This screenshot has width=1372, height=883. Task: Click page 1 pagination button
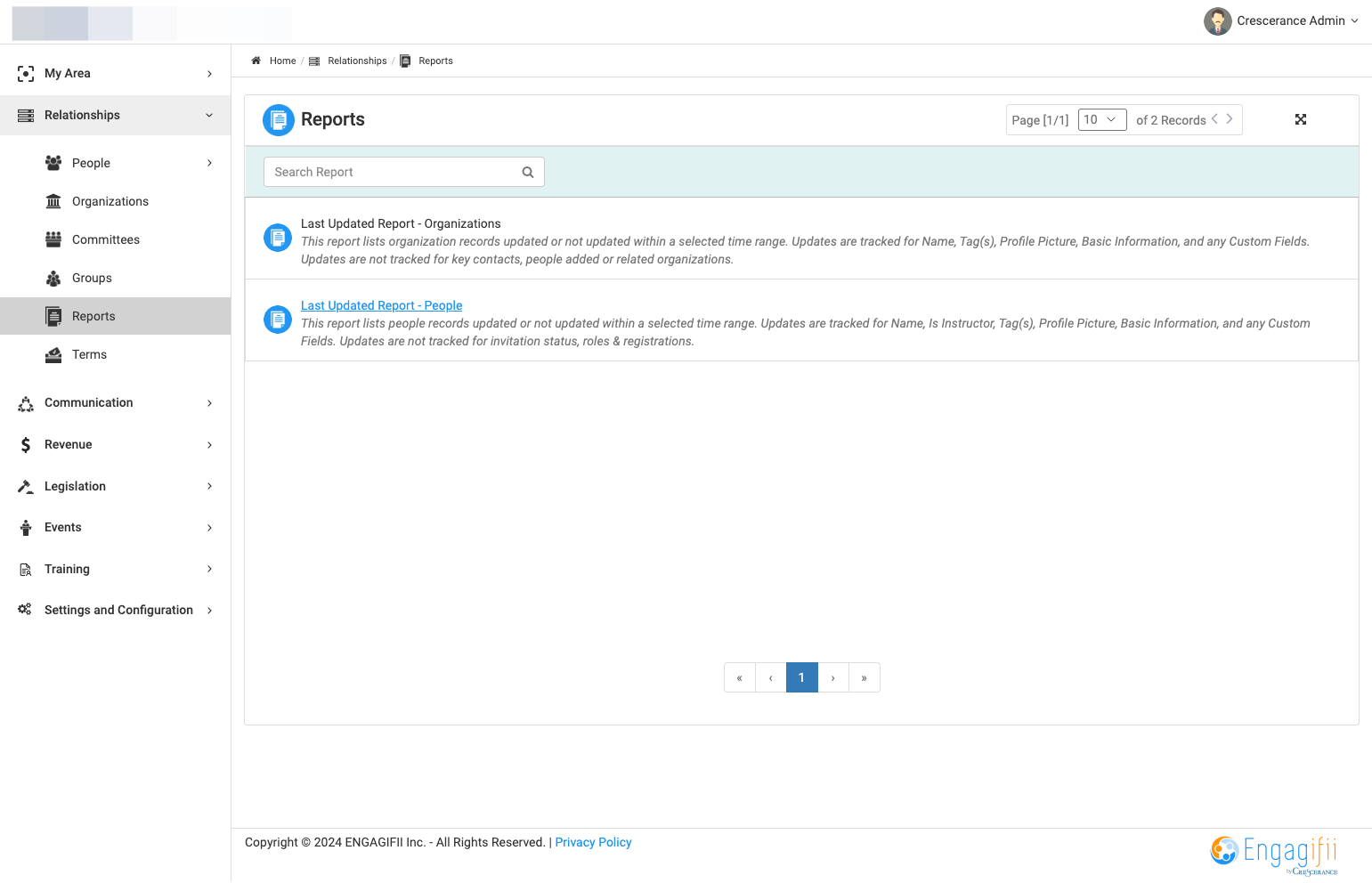coord(801,677)
